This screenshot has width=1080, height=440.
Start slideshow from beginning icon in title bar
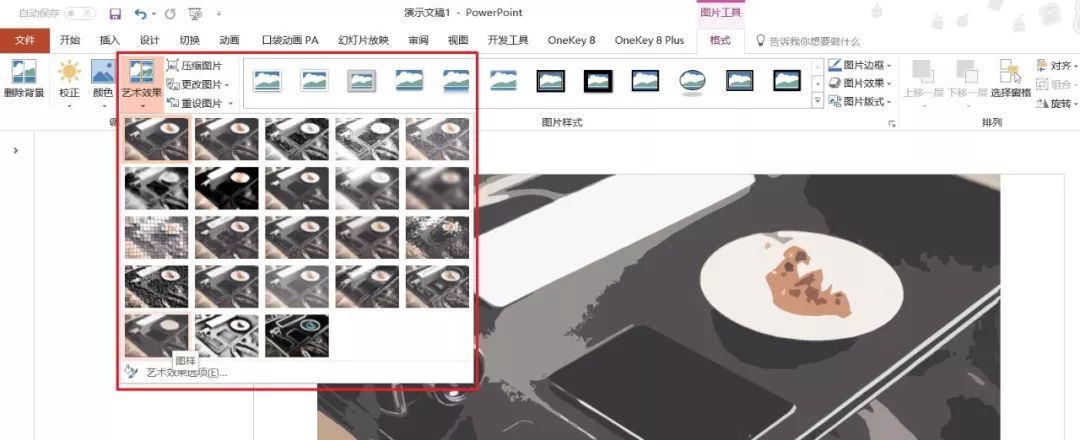(x=196, y=13)
